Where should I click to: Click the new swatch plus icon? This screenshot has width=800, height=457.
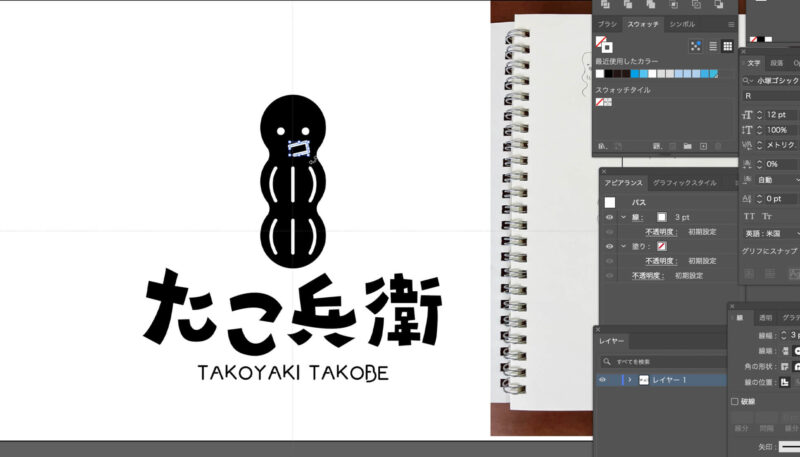click(704, 146)
